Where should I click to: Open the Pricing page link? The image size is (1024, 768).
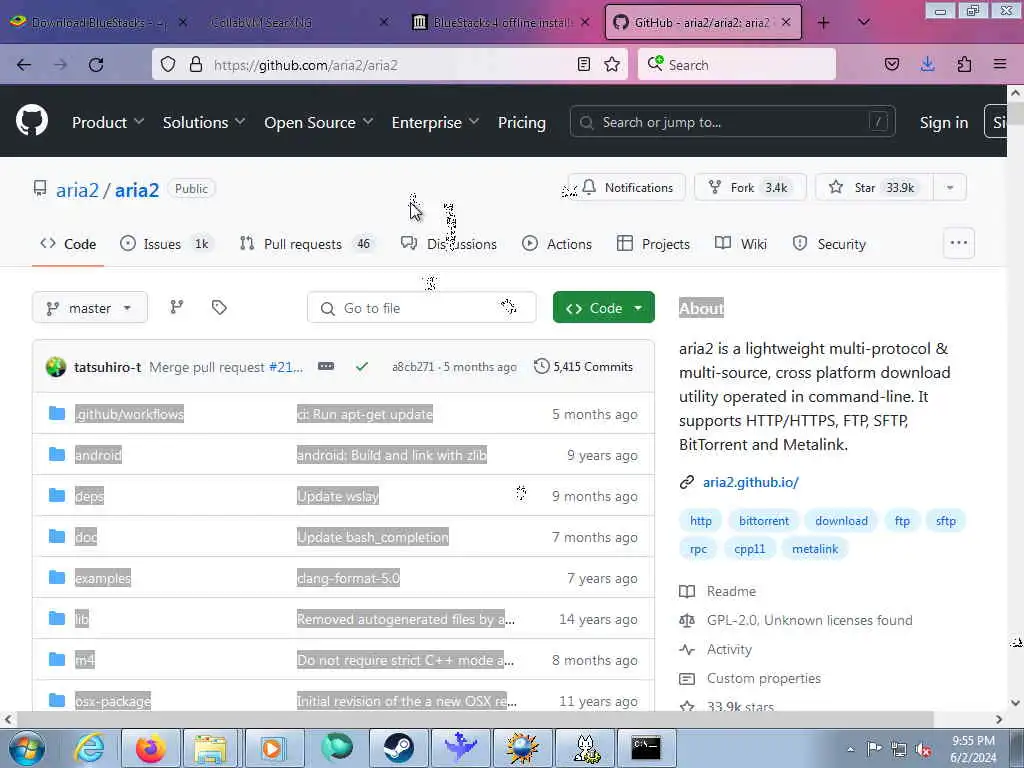click(x=522, y=122)
